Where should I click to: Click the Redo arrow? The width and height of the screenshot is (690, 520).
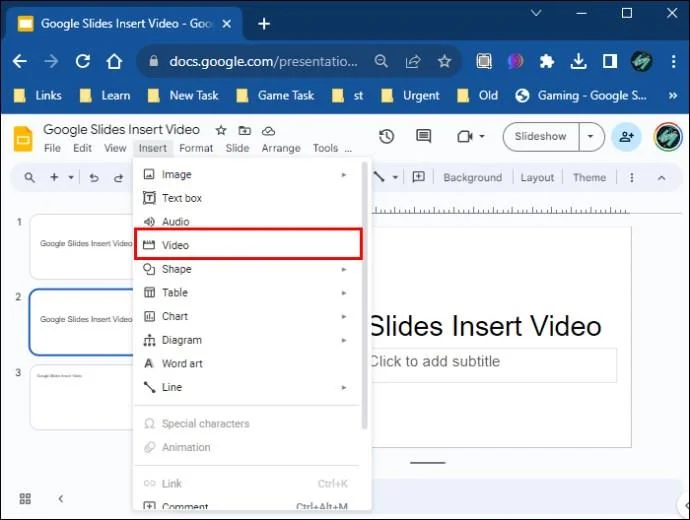tap(118, 178)
